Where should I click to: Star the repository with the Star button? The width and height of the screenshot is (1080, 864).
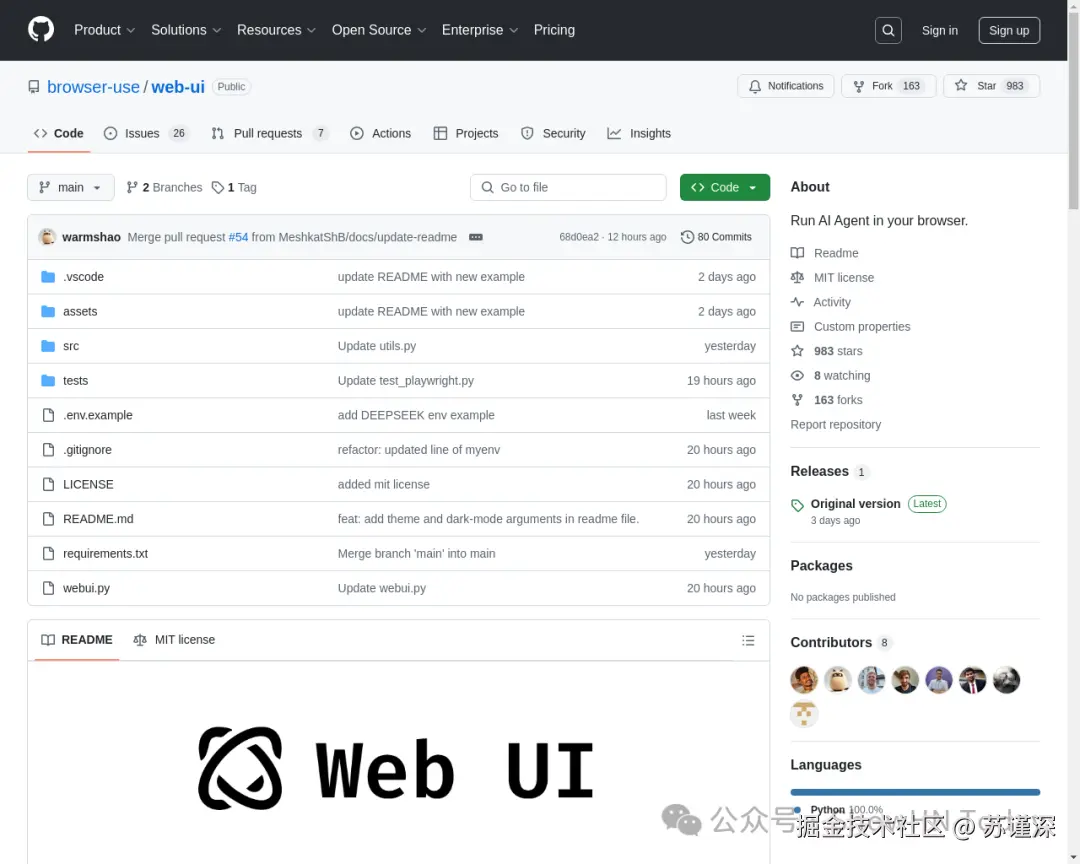tap(990, 86)
